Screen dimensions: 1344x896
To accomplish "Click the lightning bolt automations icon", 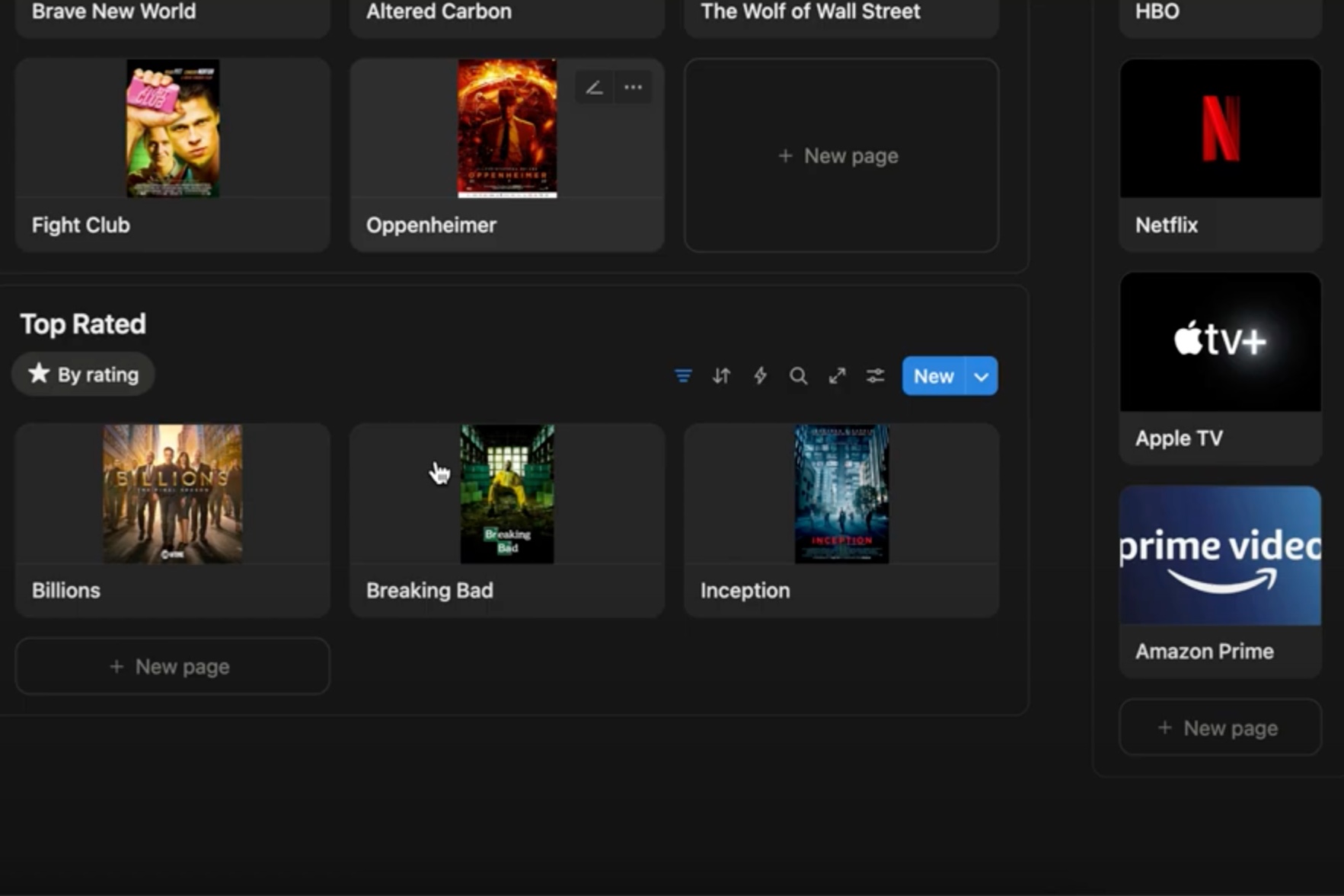I will pyautogui.click(x=760, y=376).
